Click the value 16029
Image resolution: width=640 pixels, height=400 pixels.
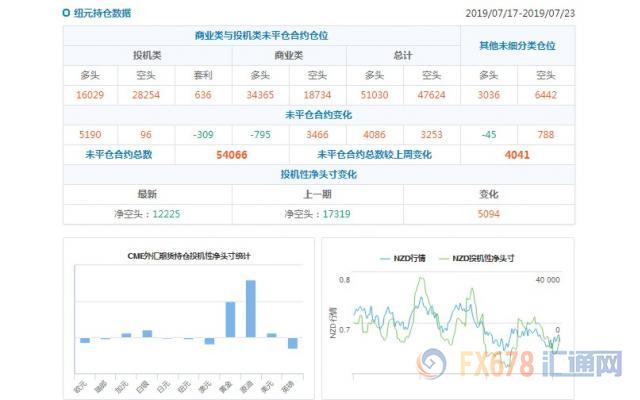pyautogui.click(x=90, y=95)
